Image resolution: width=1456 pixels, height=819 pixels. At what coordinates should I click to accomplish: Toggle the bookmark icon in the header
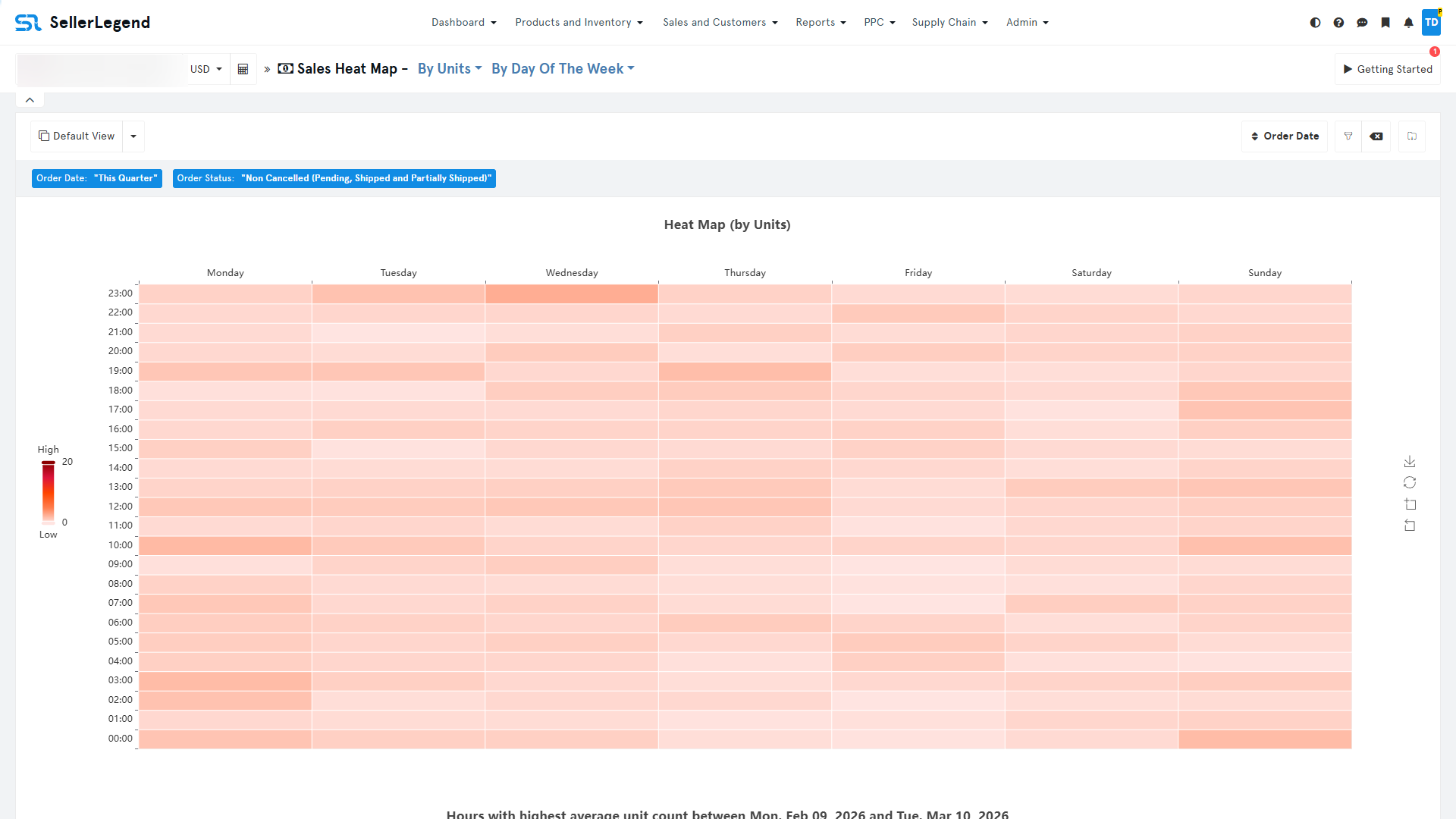pyautogui.click(x=1386, y=23)
